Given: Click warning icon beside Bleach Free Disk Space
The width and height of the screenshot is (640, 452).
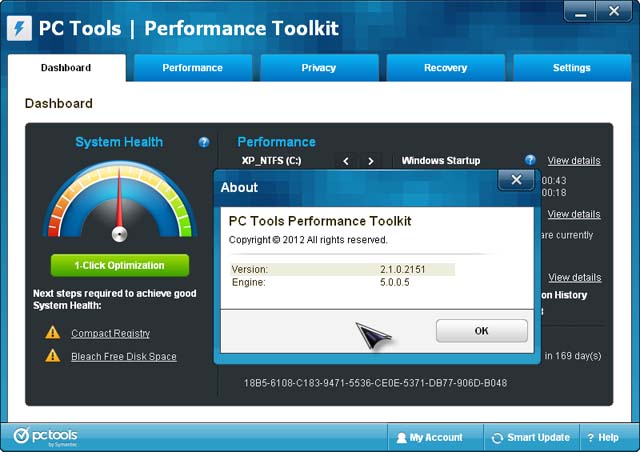Looking at the screenshot, I should [53, 356].
